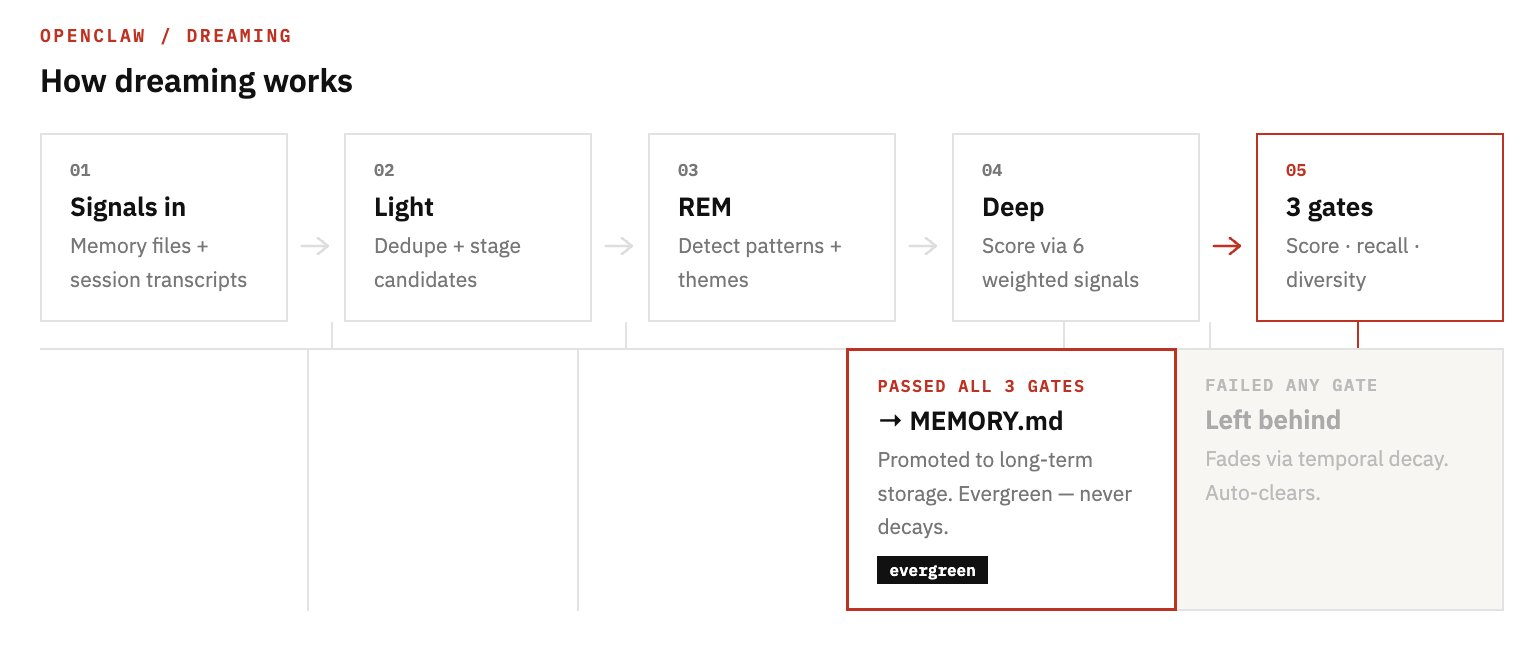Open the MEMORY.md title
Image resolution: width=1526 pixels, height=650 pixels.
coord(985,421)
